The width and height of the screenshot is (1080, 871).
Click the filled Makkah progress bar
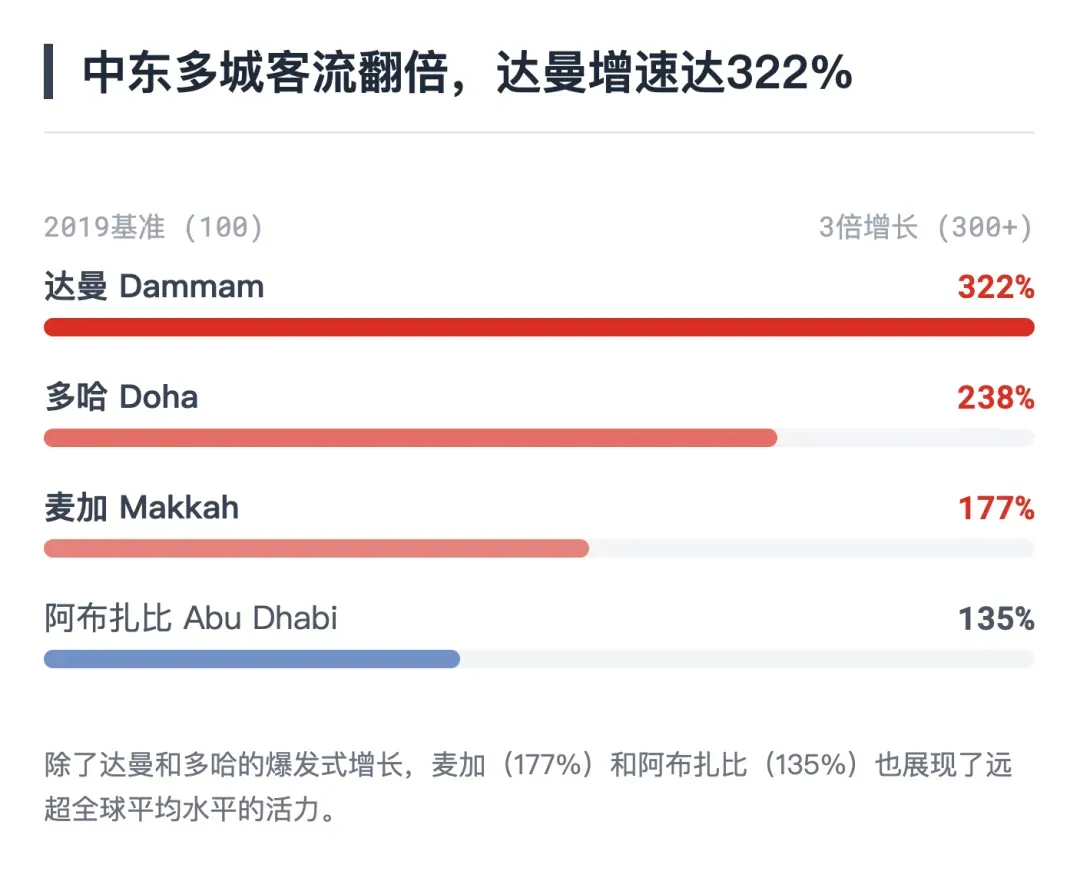click(316, 549)
